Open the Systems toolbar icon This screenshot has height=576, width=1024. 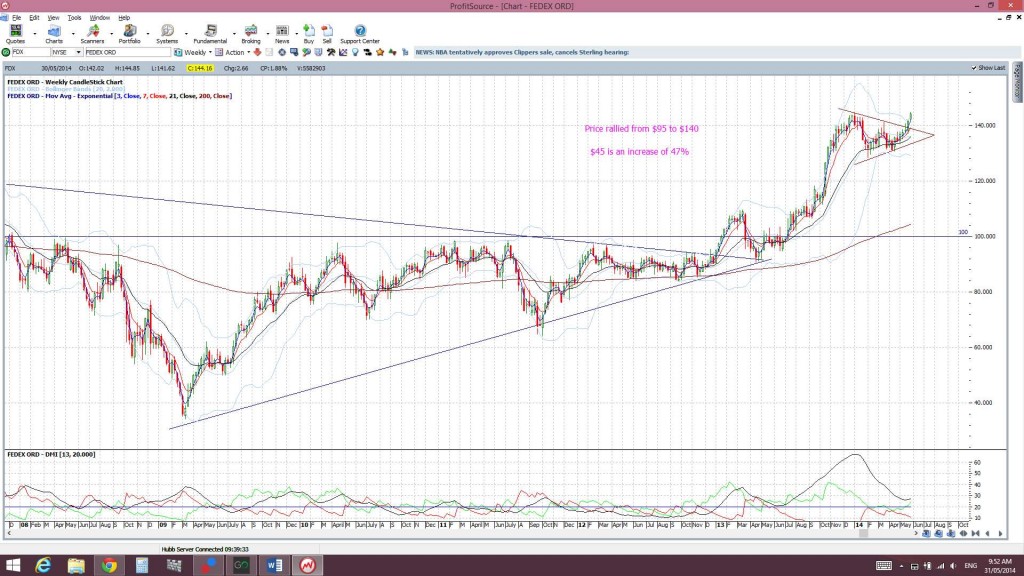point(167,31)
